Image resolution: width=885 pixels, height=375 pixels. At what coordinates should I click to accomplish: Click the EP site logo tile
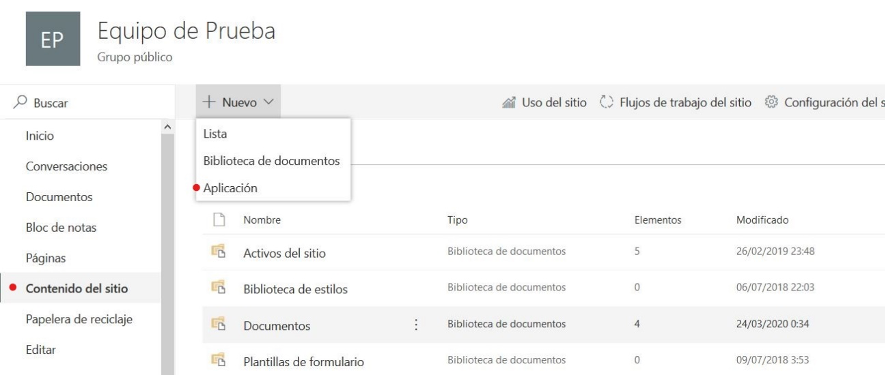[53, 38]
